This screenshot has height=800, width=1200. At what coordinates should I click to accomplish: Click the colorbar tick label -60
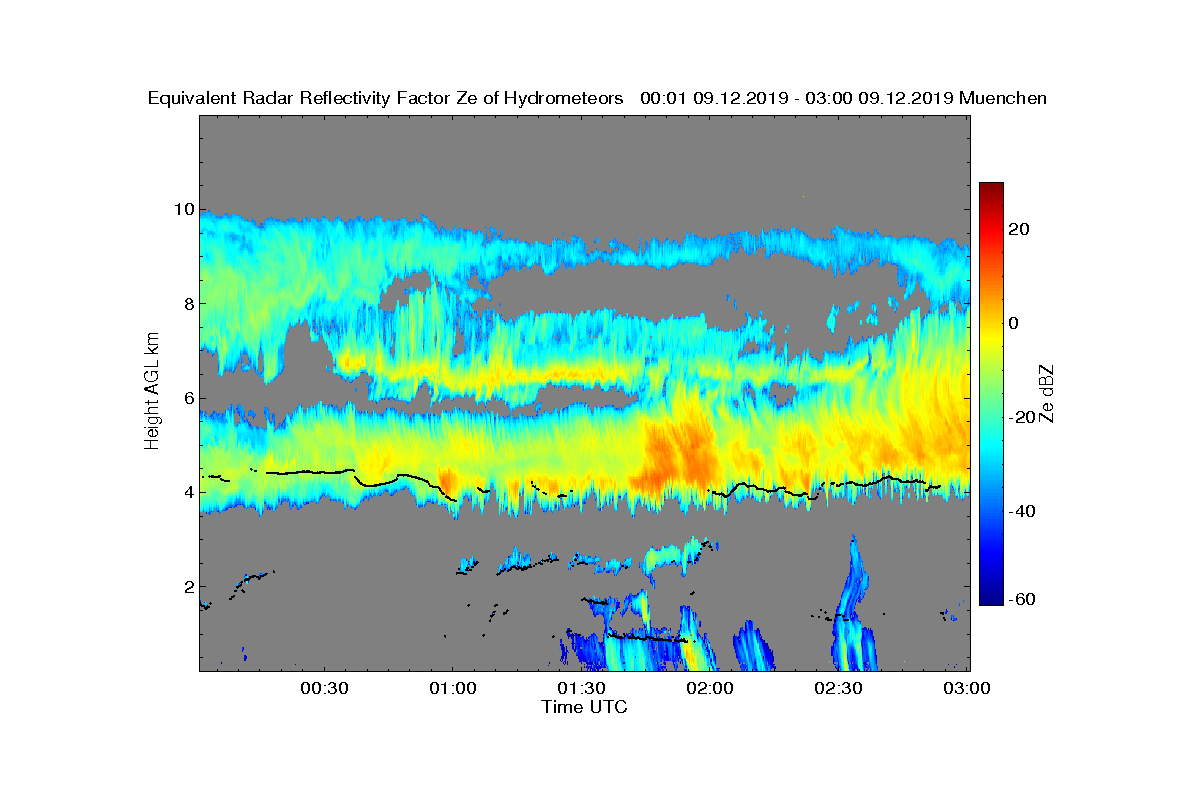click(1021, 600)
